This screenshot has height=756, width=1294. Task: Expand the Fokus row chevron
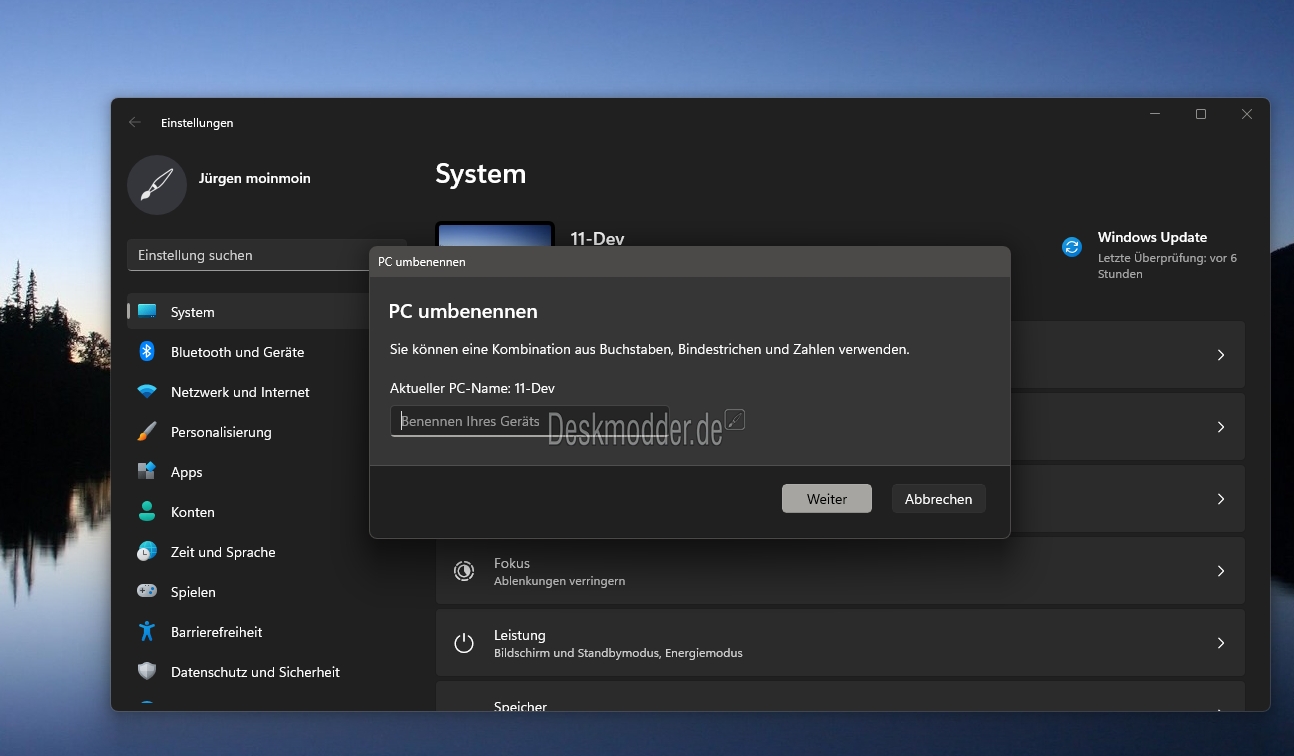coord(1220,571)
